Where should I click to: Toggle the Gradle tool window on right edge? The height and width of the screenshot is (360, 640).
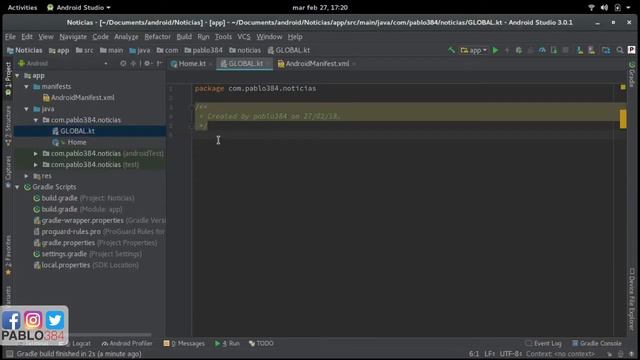point(632,74)
